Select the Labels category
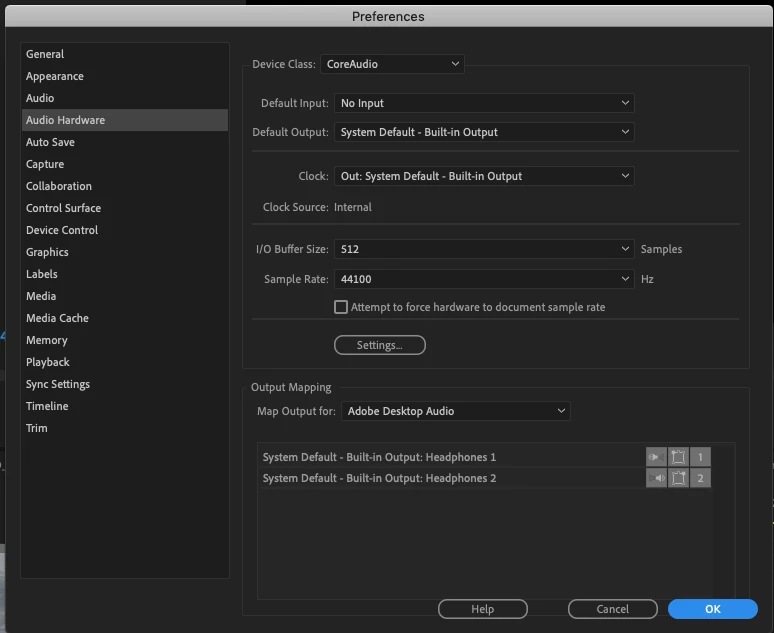774x633 pixels. pos(125,274)
